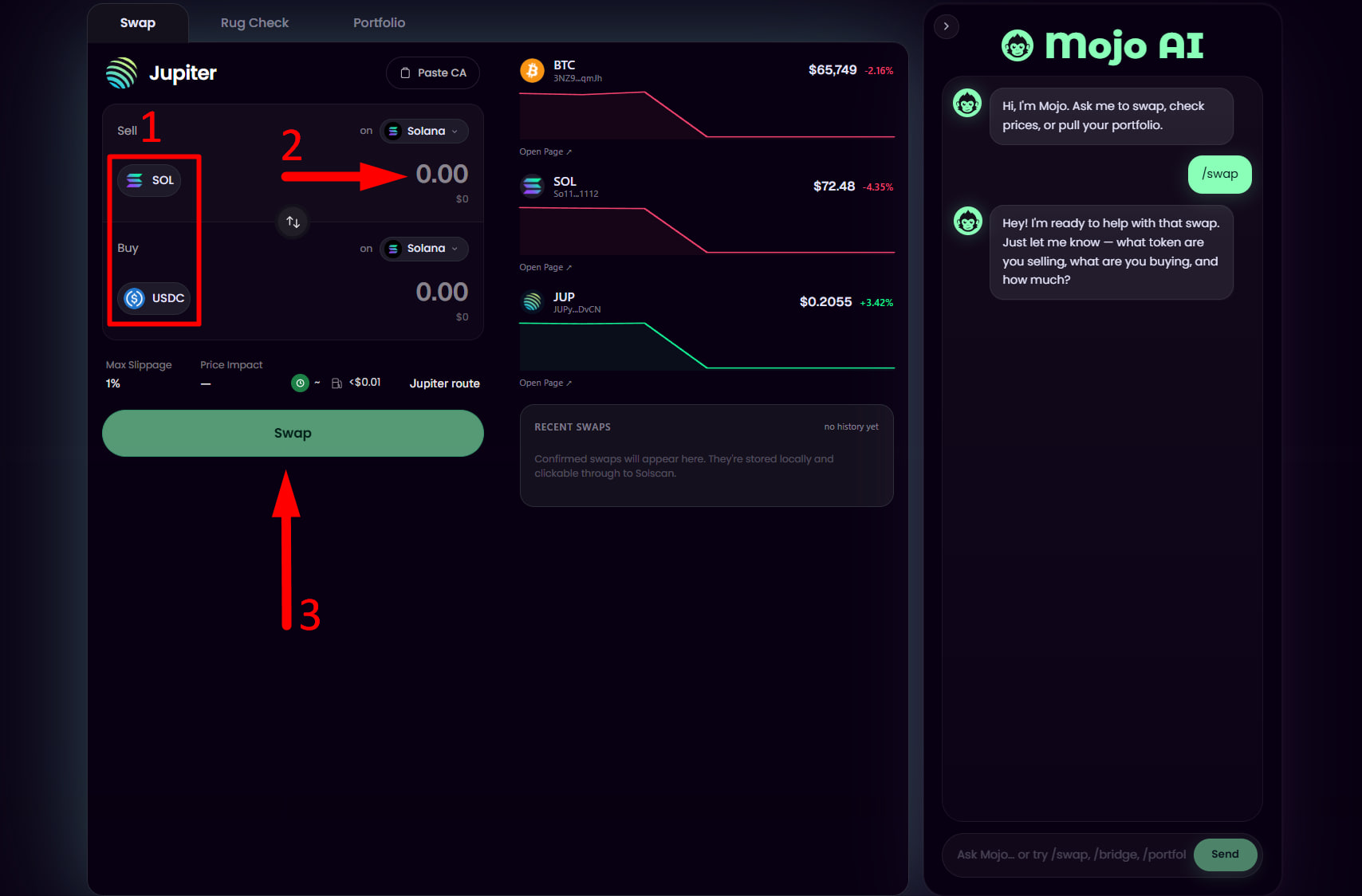Collapse the Mojo AI chat panel
This screenshot has width=1362, height=896.
947,26
